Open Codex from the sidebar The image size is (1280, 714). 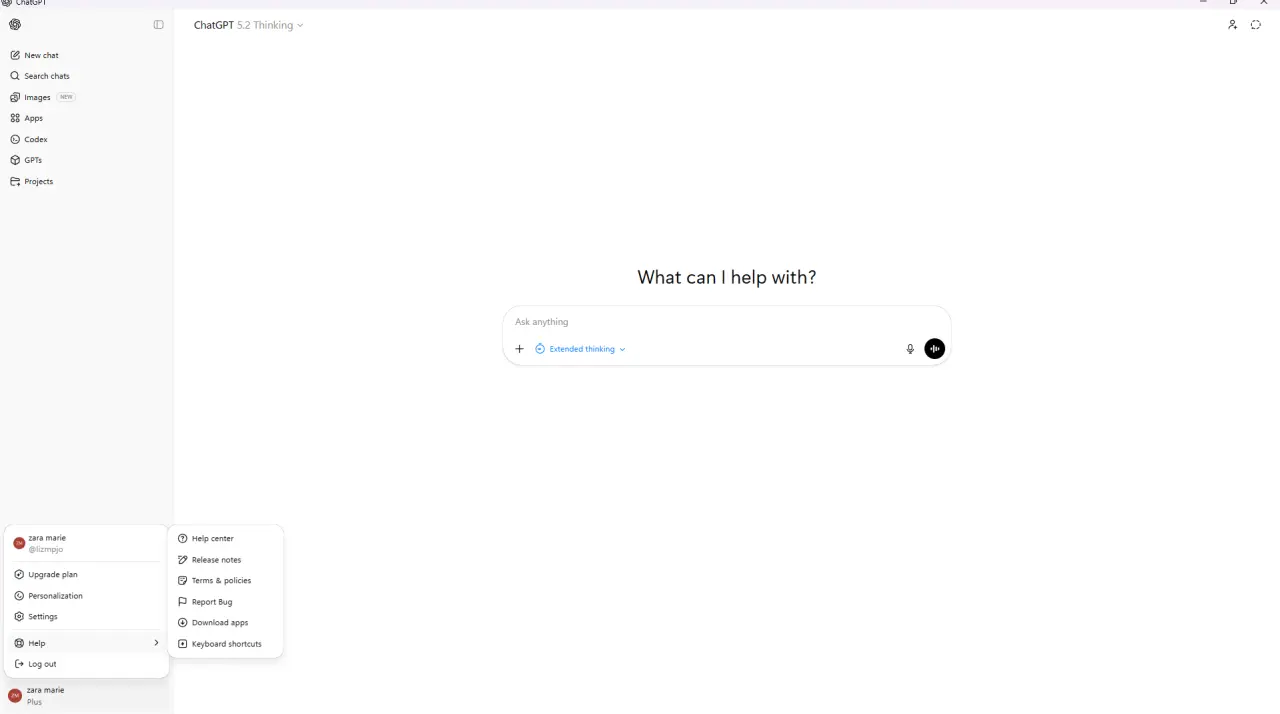[86, 139]
